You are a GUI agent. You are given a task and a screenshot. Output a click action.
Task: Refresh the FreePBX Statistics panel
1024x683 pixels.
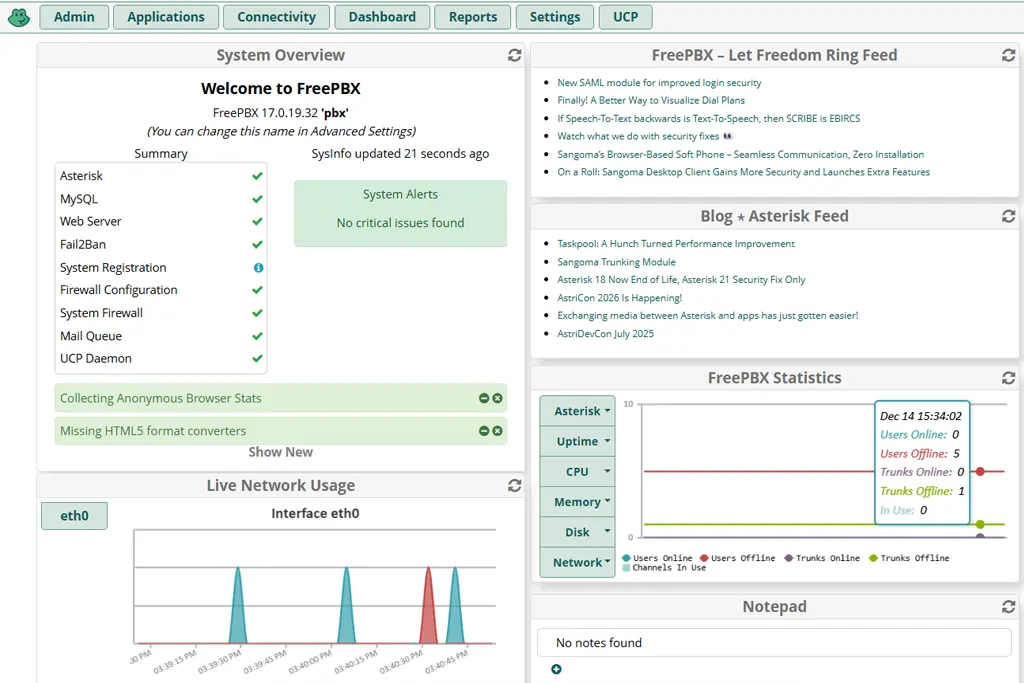click(x=1008, y=378)
